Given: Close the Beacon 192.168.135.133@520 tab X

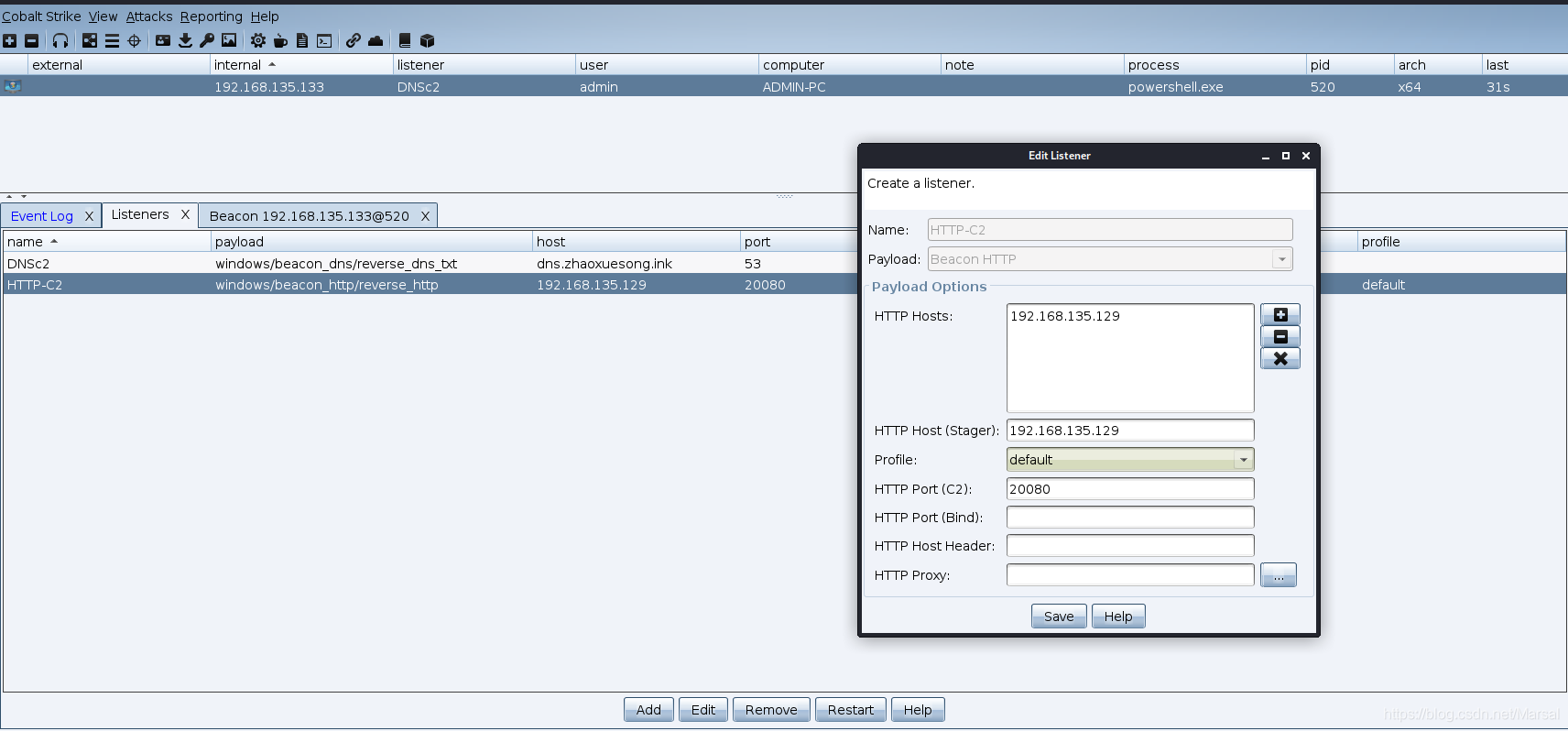Looking at the screenshot, I should pos(425,216).
